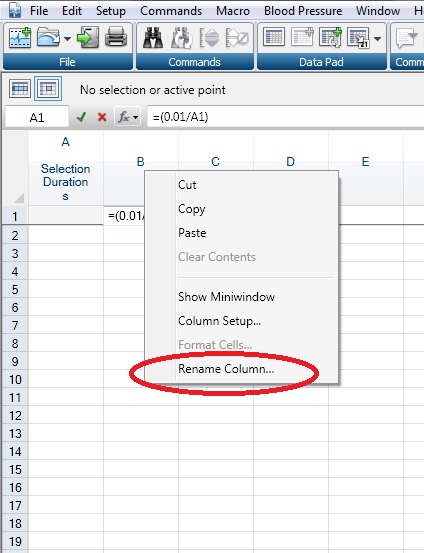The width and height of the screenshot is (424, 553).
Task: Click the Find binoculars icon
Action: 153,37
